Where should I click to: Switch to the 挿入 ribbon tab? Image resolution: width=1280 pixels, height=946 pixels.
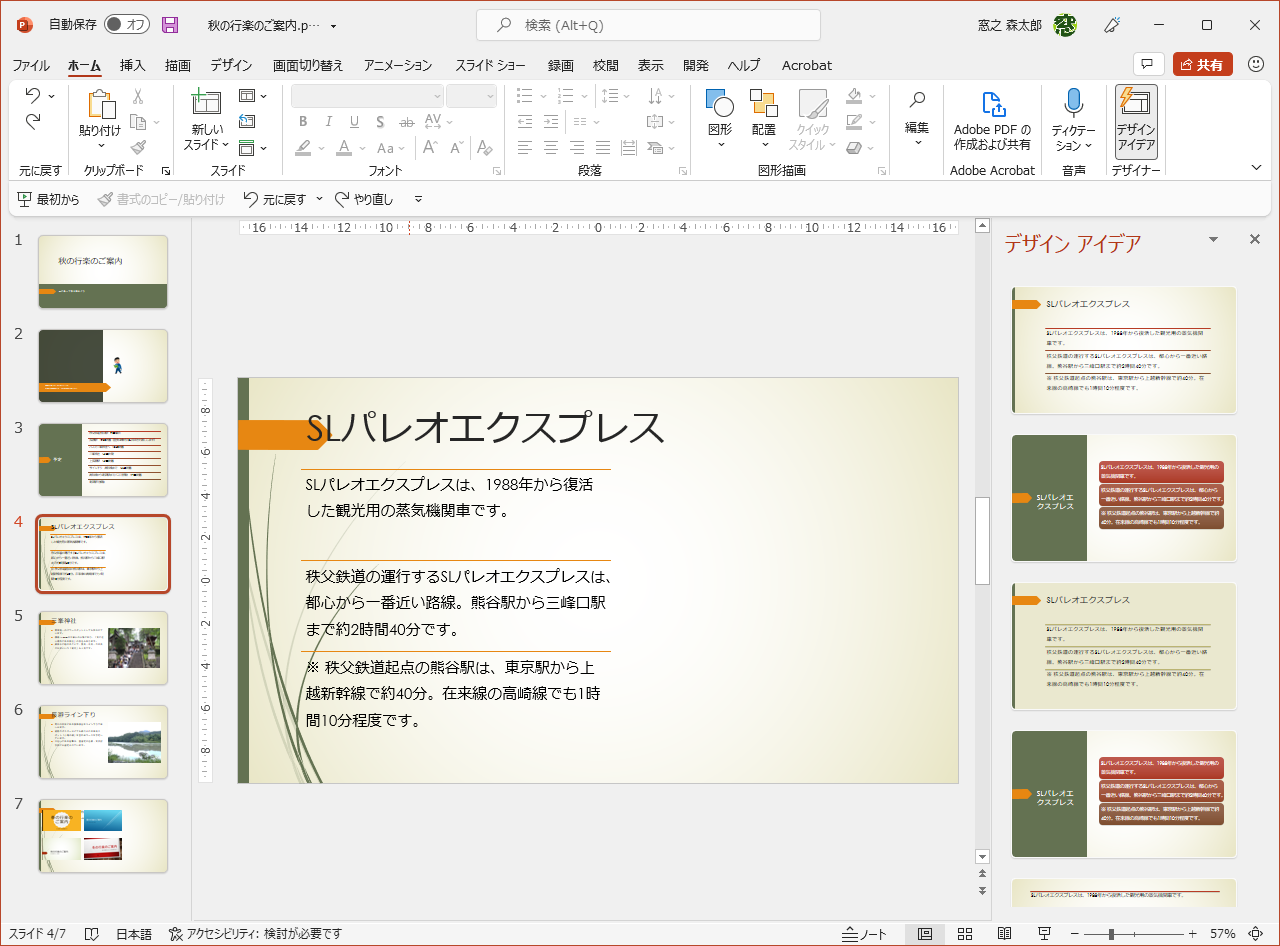(131, 65)
